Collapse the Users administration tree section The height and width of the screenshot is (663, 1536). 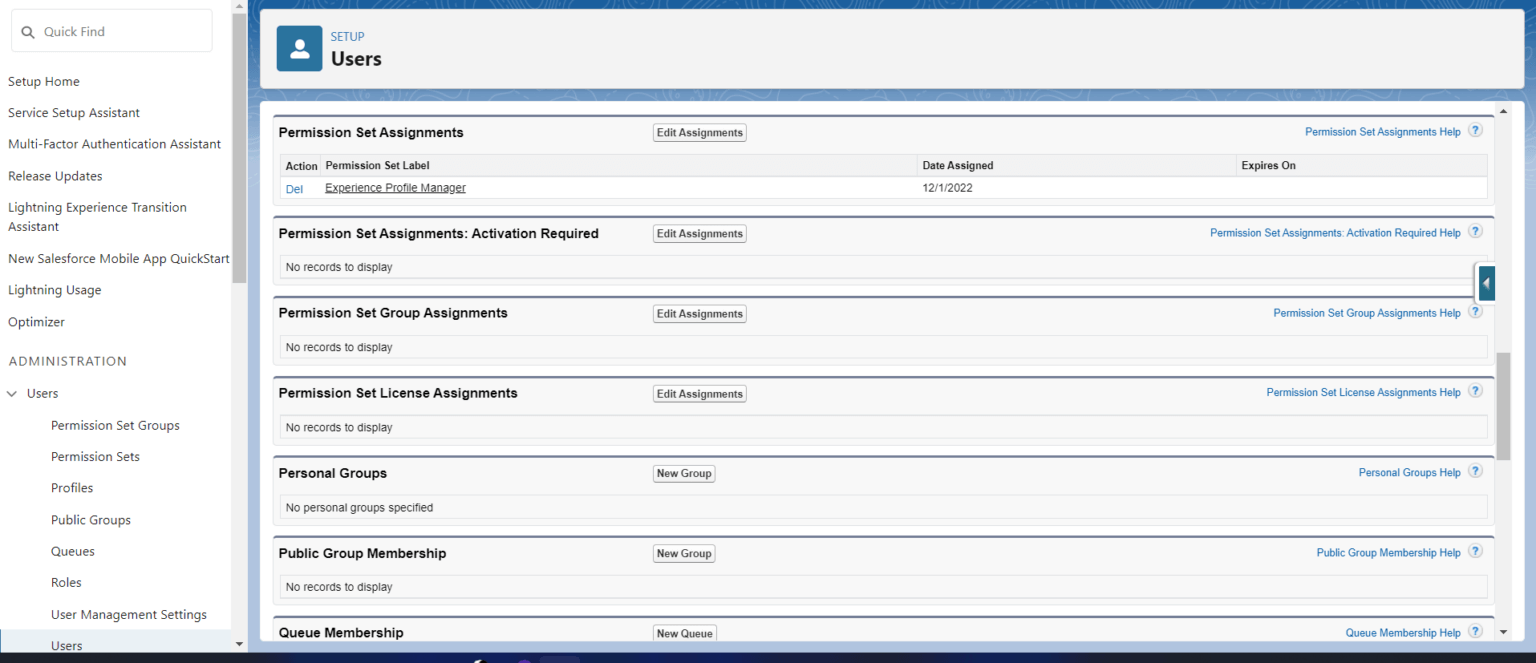tap(12, 393)
